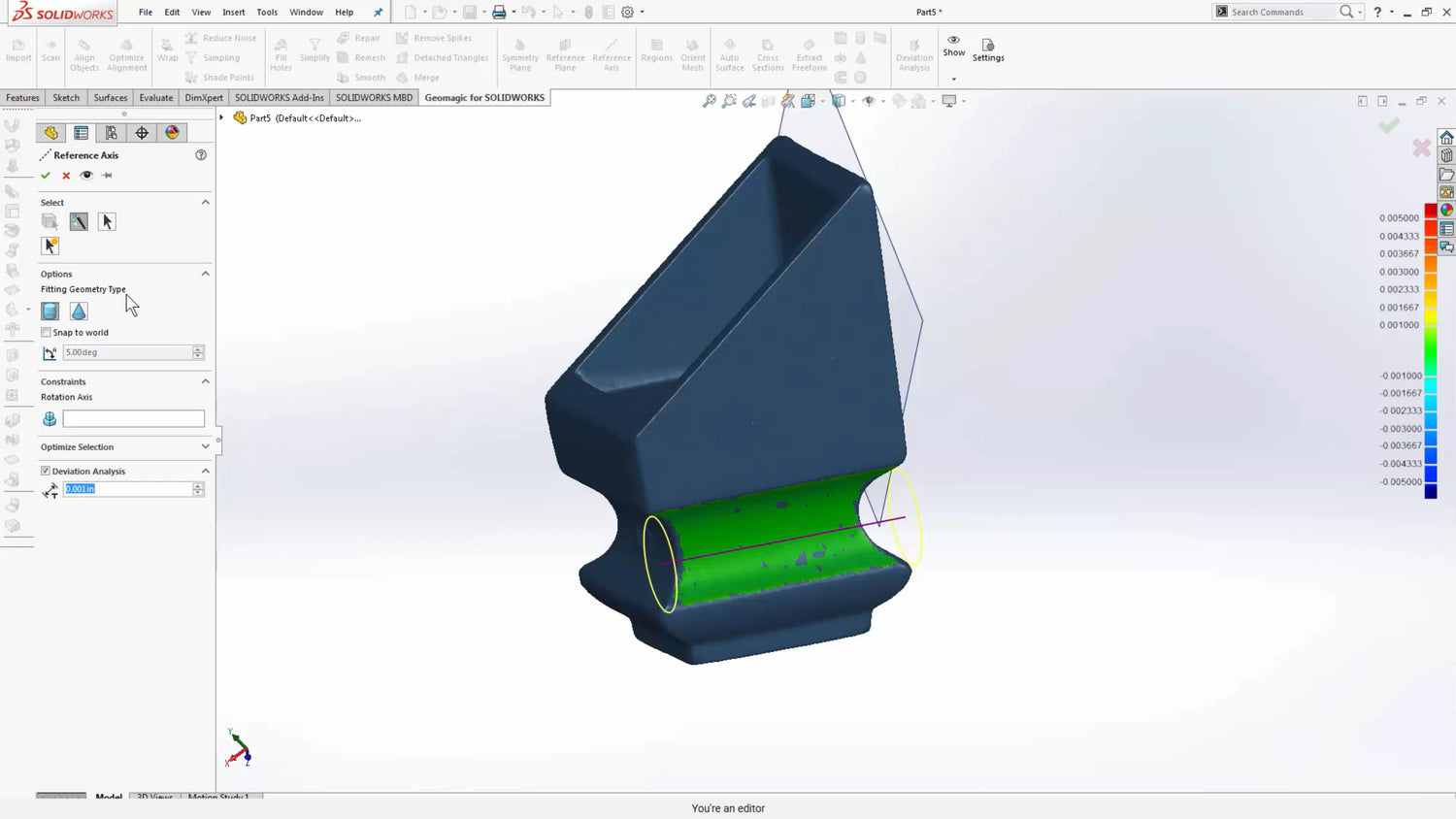Click the red swatch on deviation color scale
This screenshot has width=1456, height=819.
[x=1430, y=212]
